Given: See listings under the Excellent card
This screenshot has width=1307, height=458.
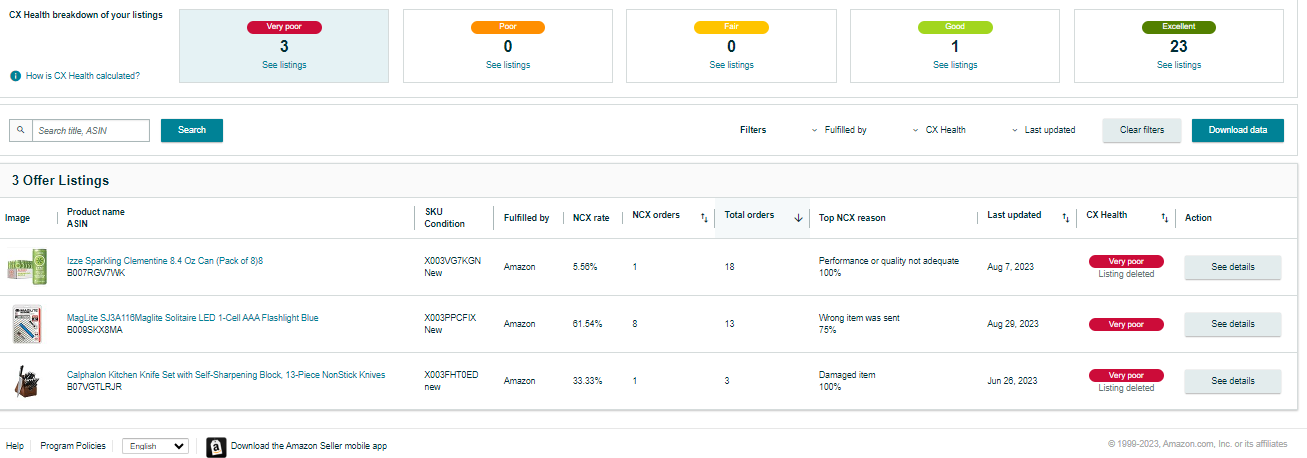Looking at the screenshot, I should (1179, 65).
